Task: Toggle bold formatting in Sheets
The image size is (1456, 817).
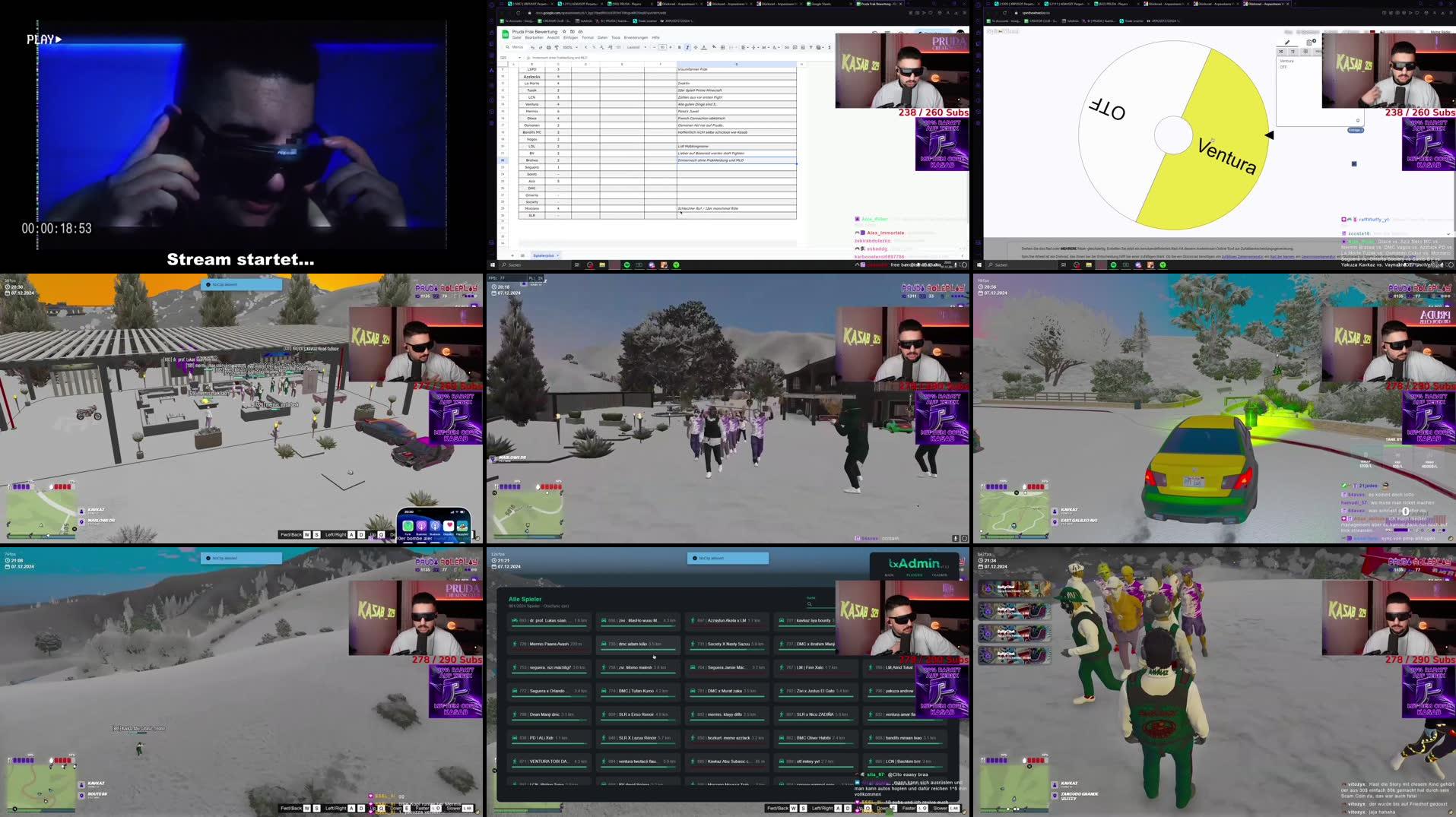Action: (679, 47)
